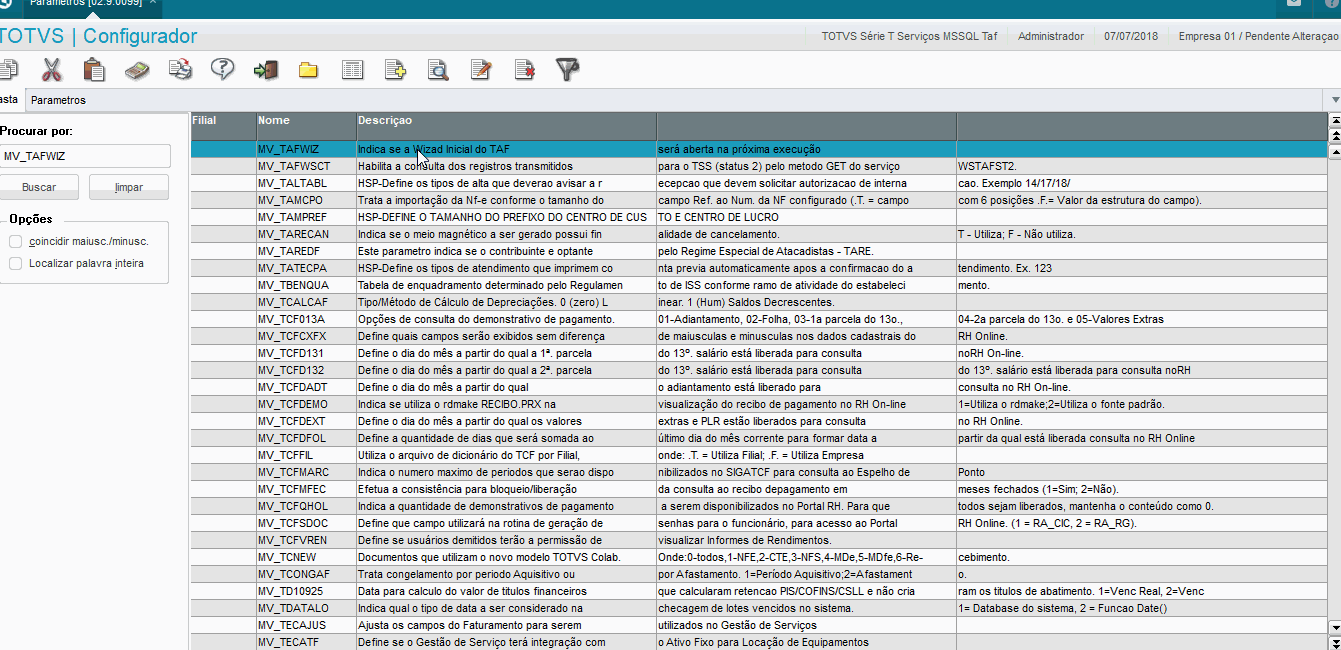Click the mail envelope icon in title bar

(1294, 3)
